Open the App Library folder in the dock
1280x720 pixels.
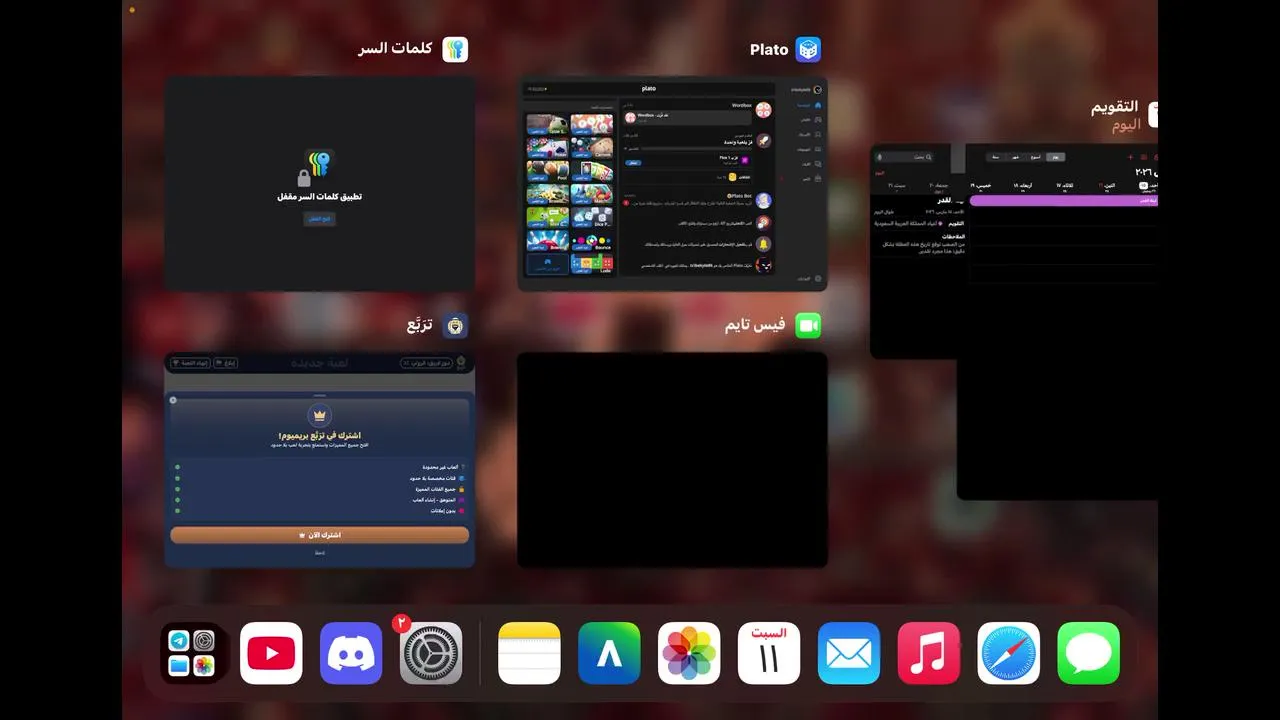[192, 653]
